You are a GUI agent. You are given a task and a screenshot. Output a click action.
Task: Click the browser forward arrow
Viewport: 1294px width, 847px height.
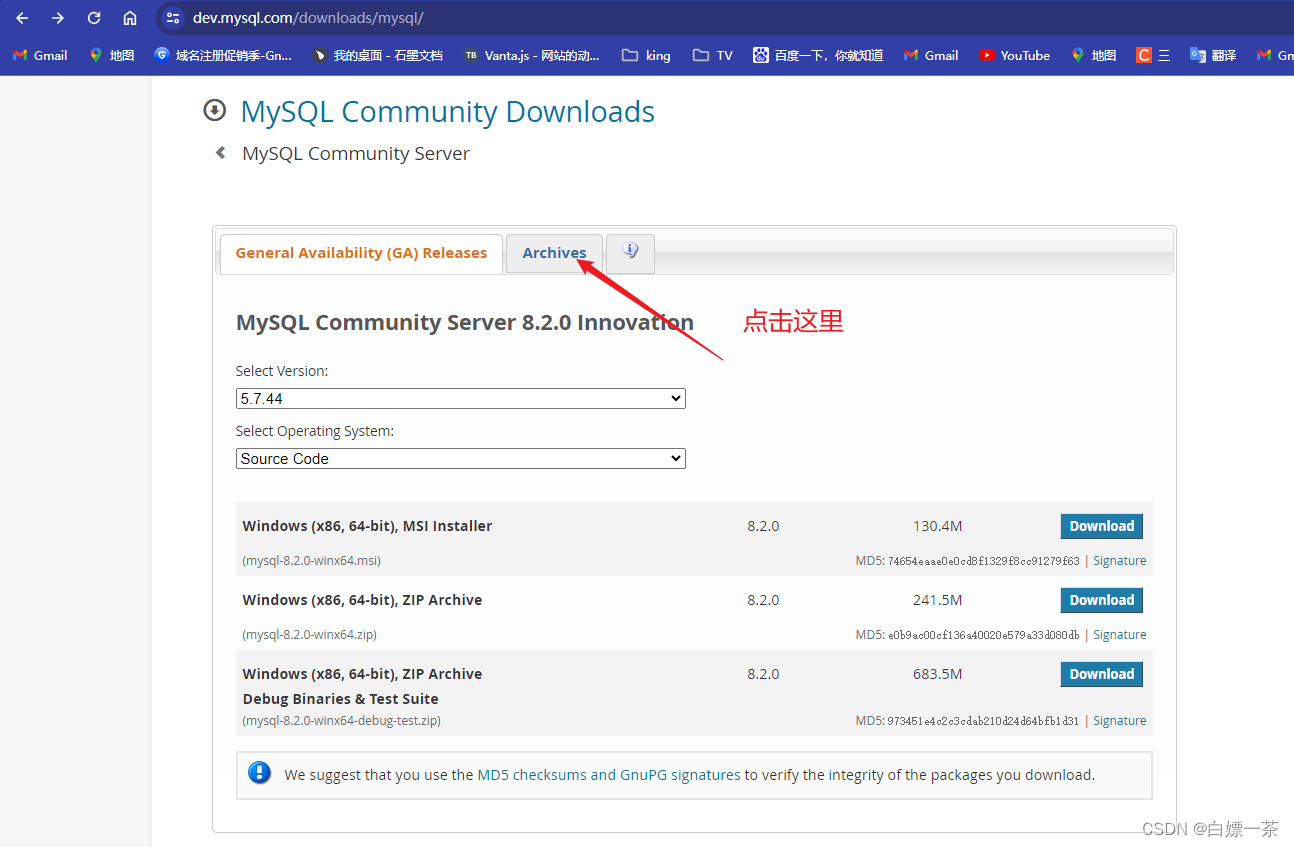point(58,18)
